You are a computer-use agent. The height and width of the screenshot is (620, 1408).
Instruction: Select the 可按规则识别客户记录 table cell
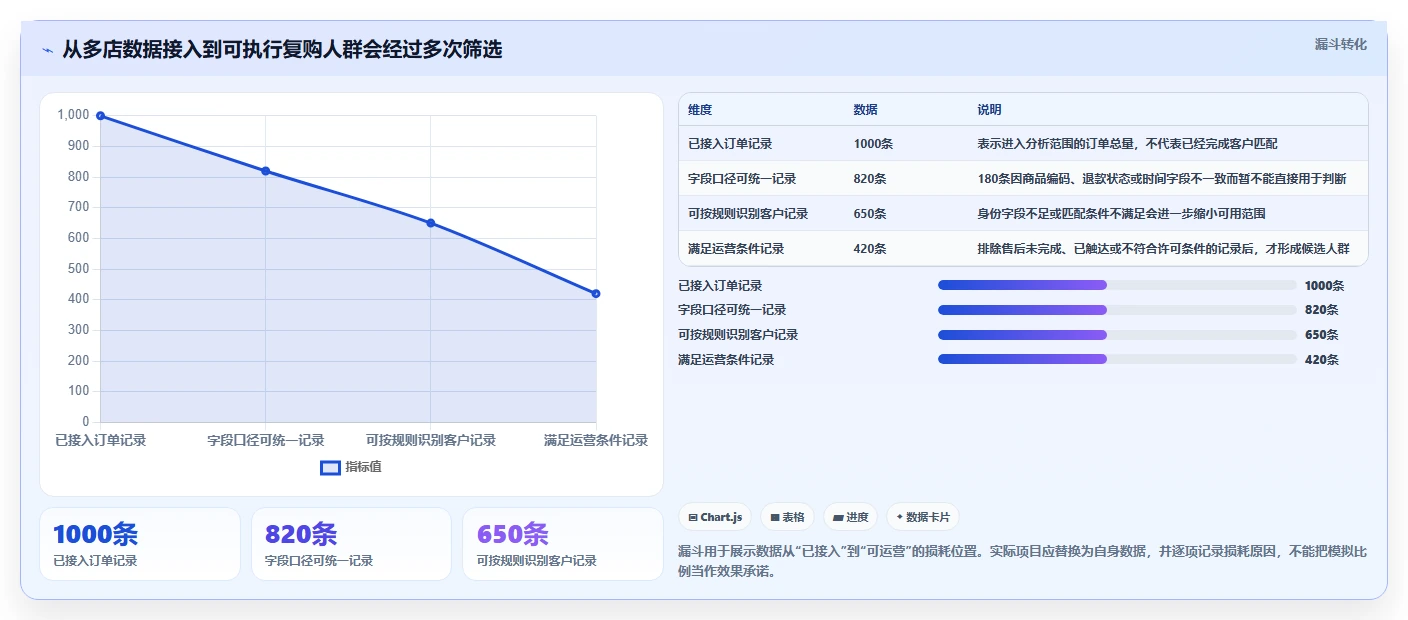[x=748, y=214]
